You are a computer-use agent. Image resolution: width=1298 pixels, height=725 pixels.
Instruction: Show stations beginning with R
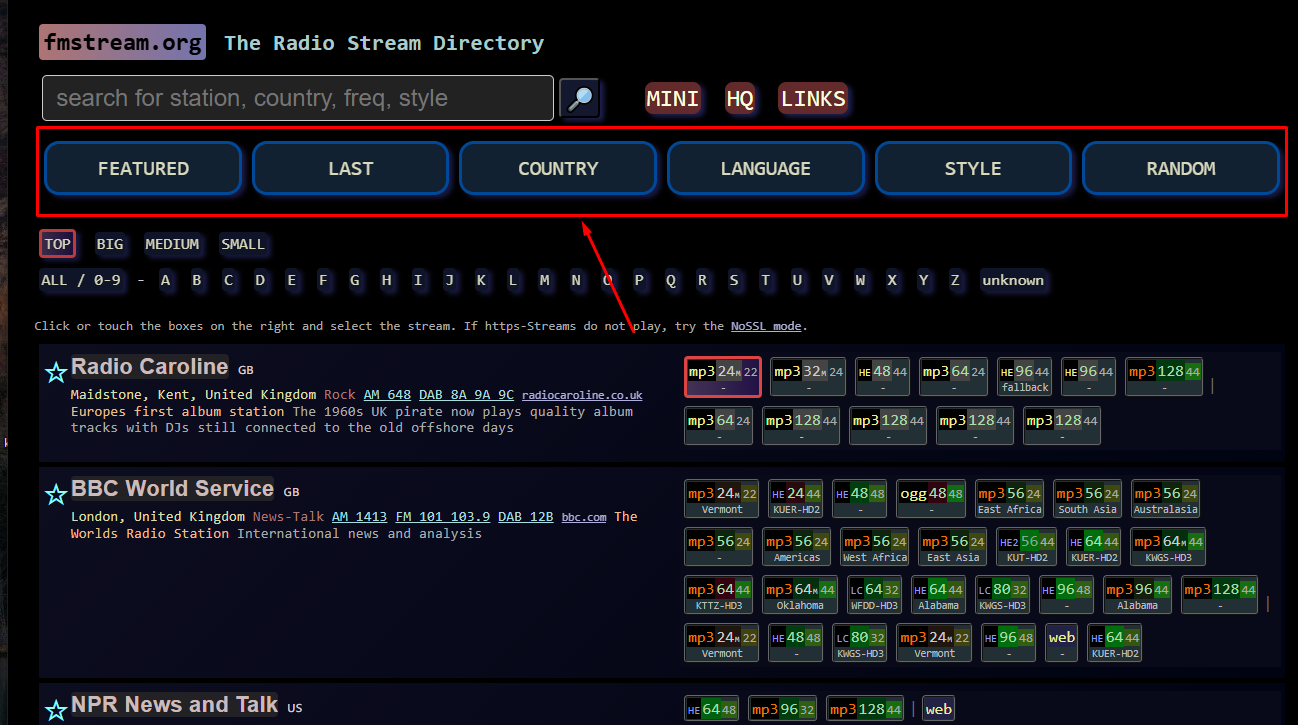[703, 280]
